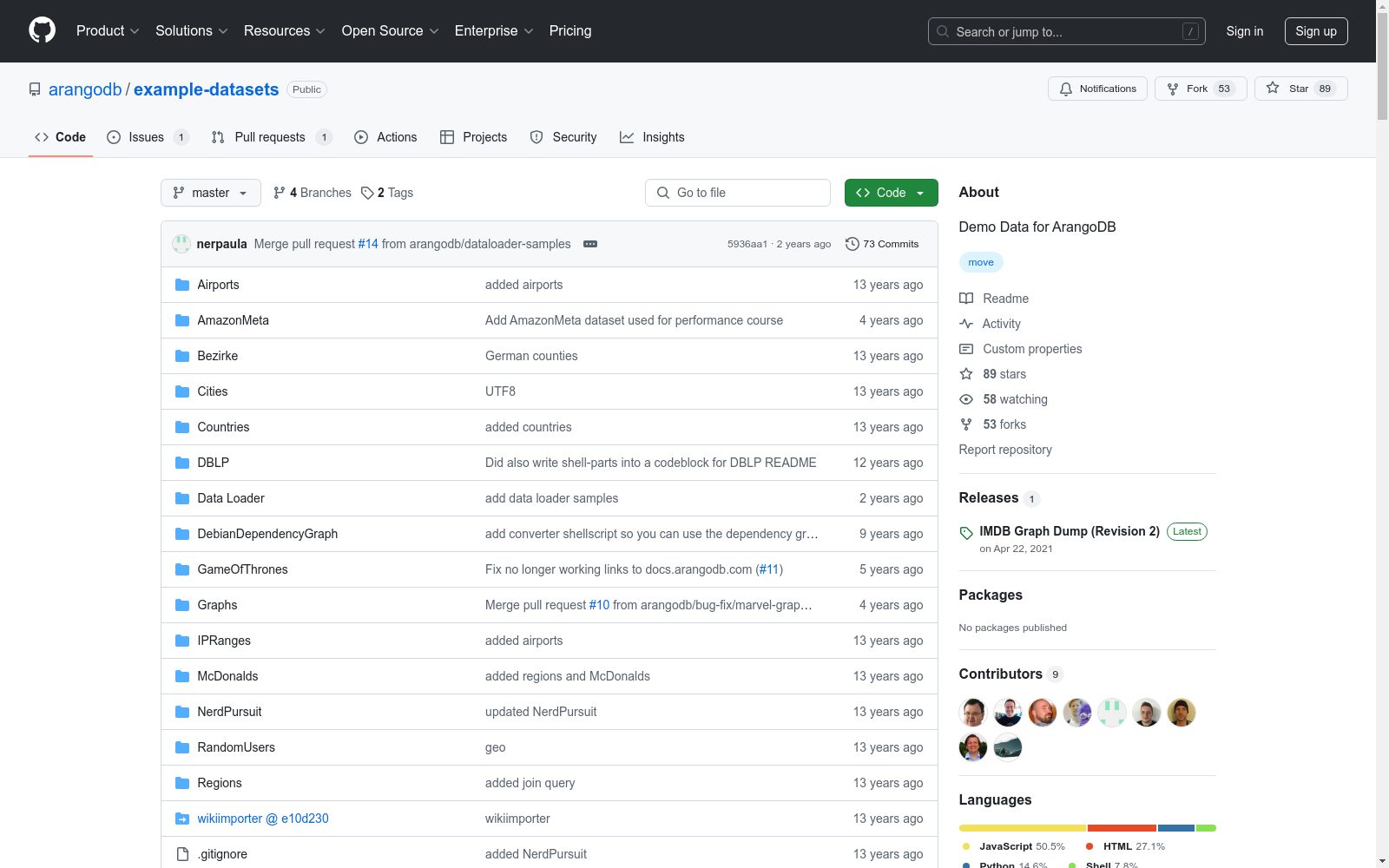Click the Go to file input
This screenshot has height=868, width=1389.
[x=738, y=193]
